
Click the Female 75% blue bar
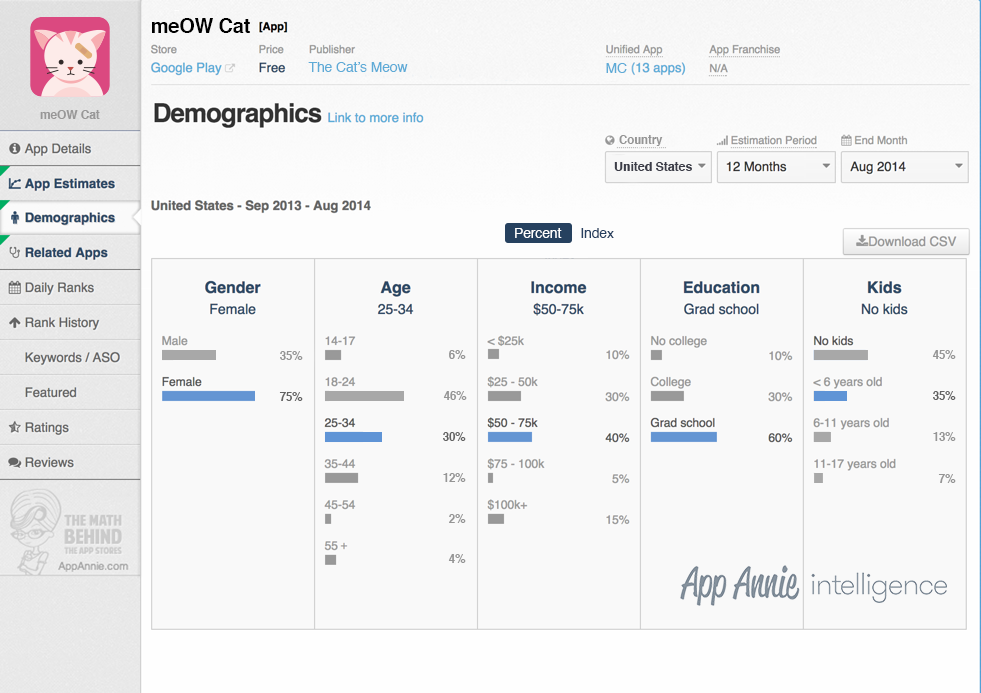208,396
